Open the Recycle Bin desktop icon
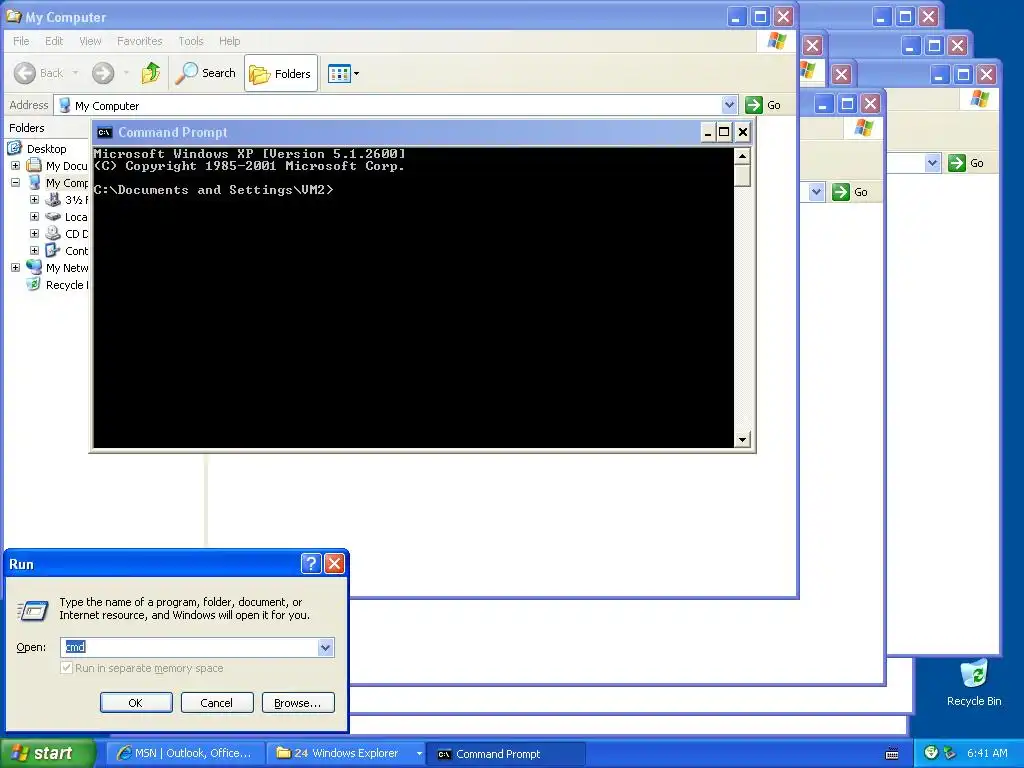The width and height of the screenshot is (1024, 768). tap(974, 682)
